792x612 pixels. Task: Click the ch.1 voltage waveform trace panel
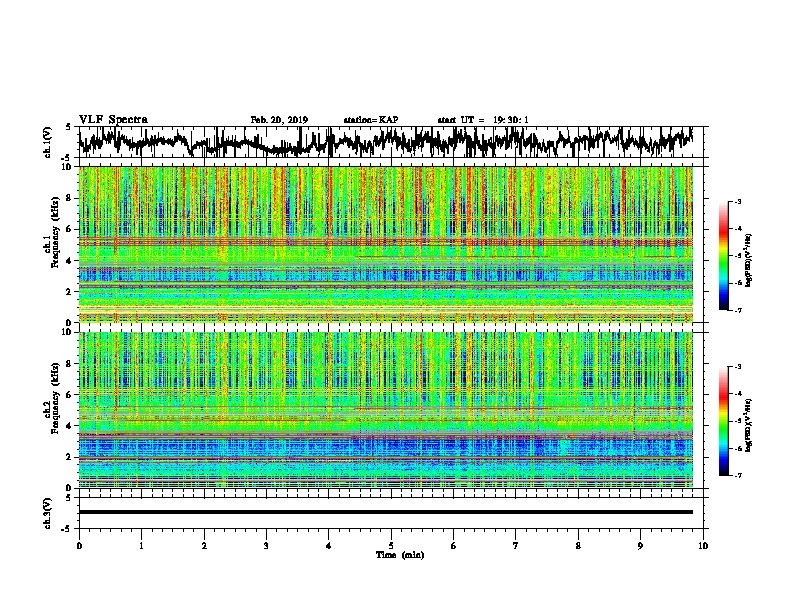coord(390,142)
